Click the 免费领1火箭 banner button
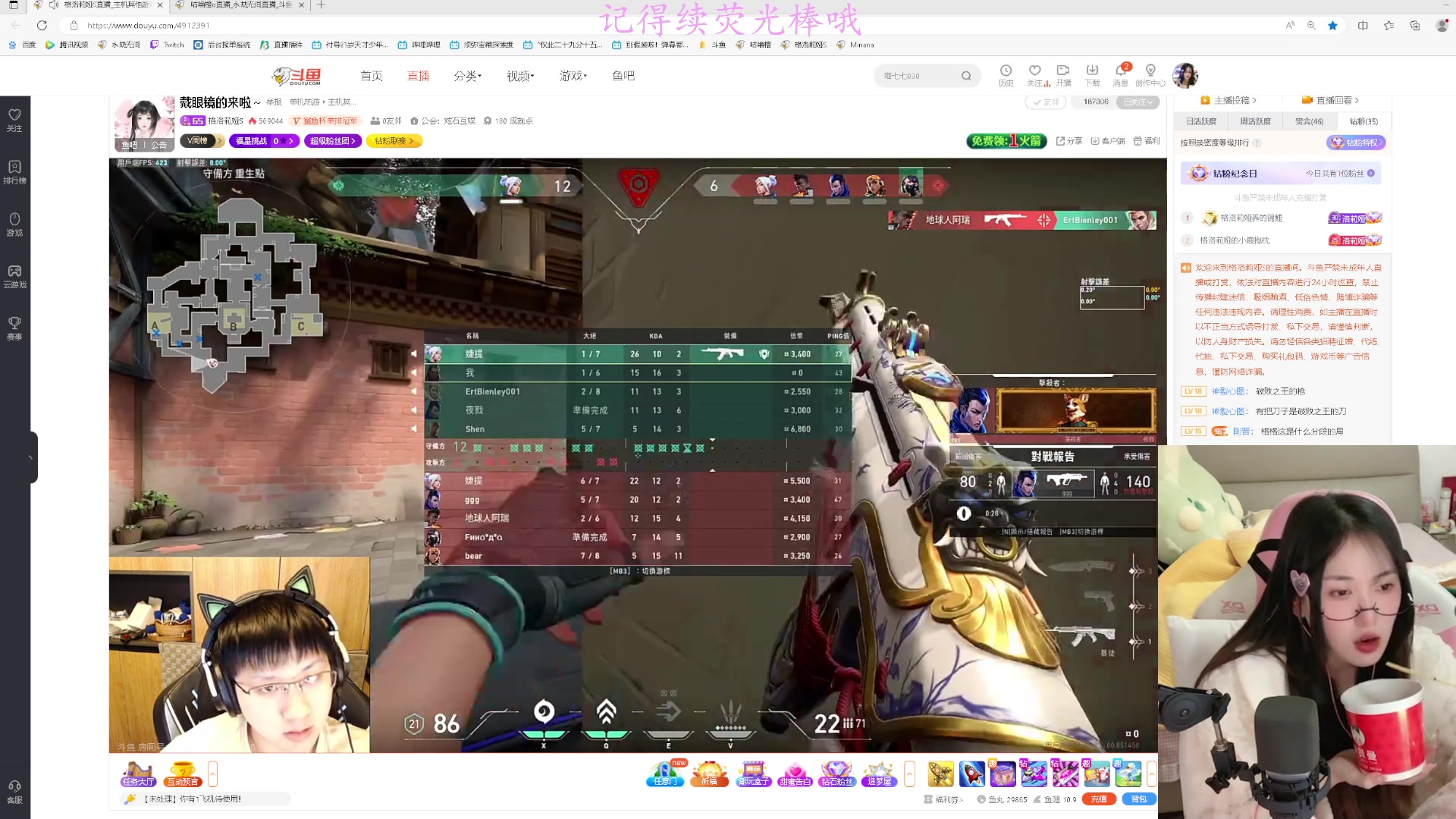 pyautogui.click(x=1006, y=141)
